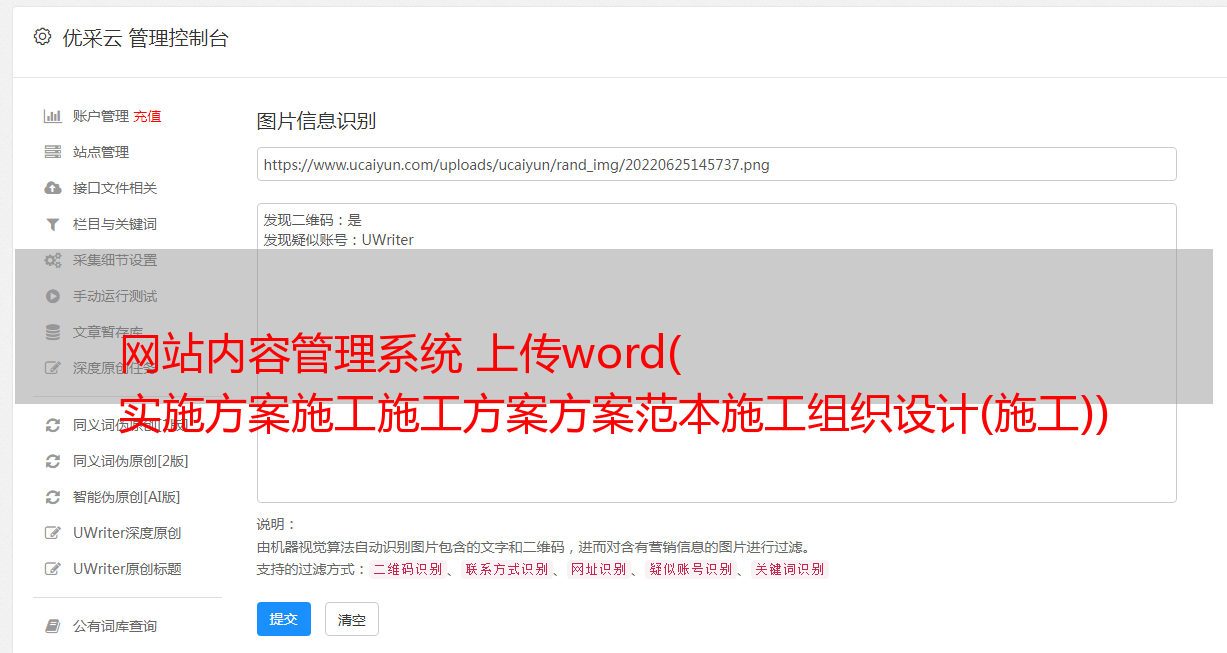This screenshot has height=653, width=1227.
Task: Click the 二维码识别 tag
Action: [x=407, y=569]
